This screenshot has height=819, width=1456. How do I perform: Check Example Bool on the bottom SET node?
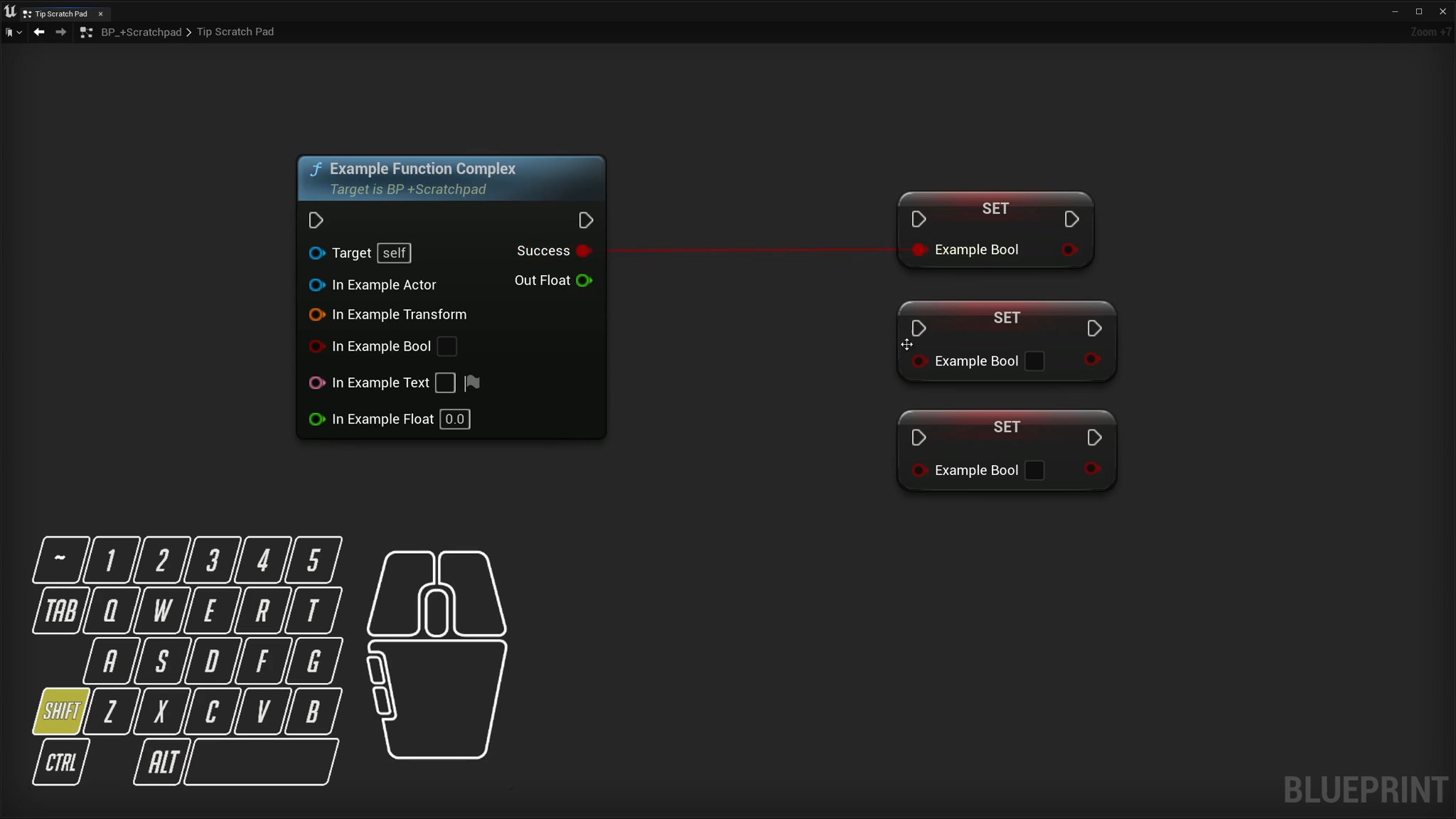(x=1034, y=471)
